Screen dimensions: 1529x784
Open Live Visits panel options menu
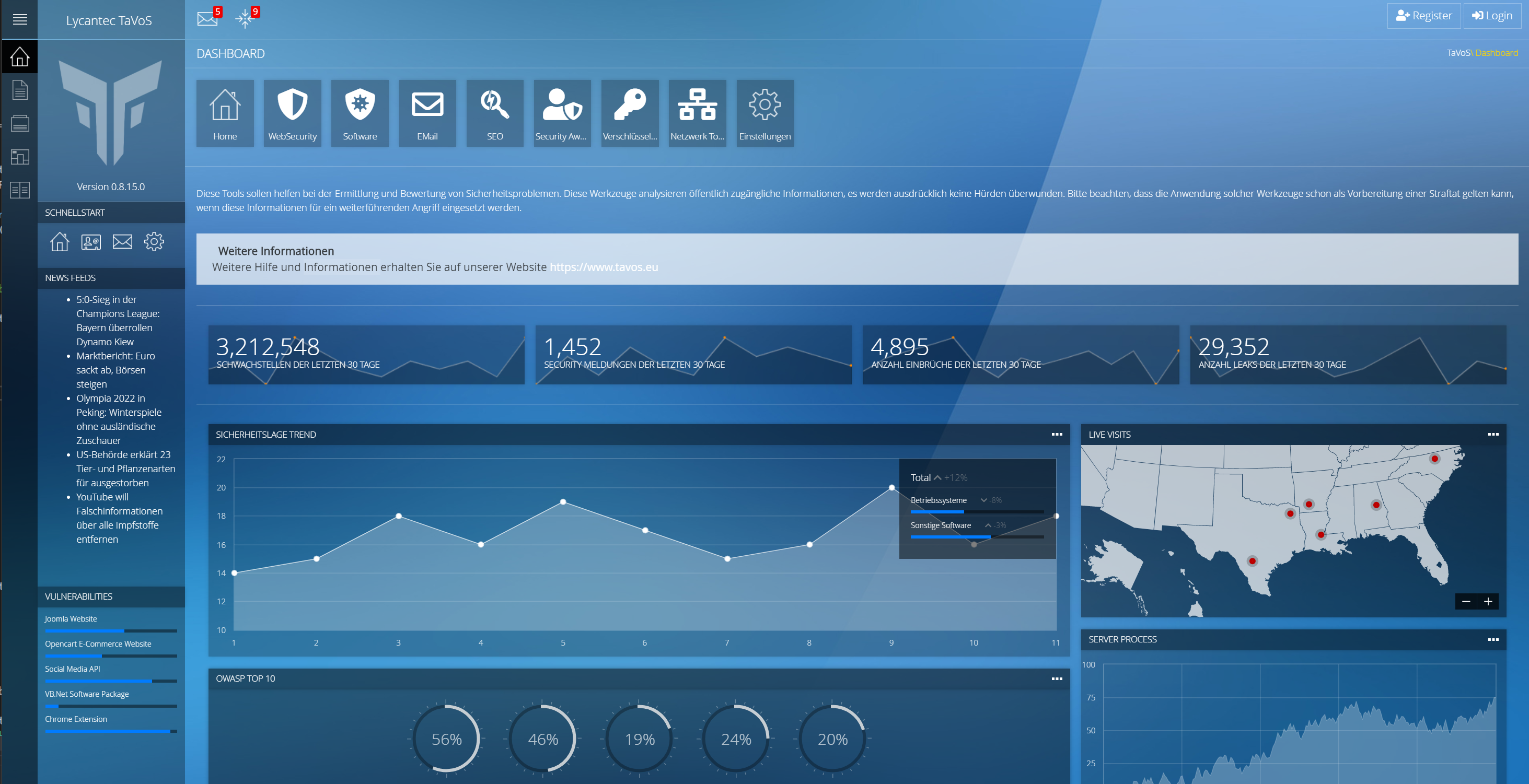pyautogui.click(x=1493, y=435)
